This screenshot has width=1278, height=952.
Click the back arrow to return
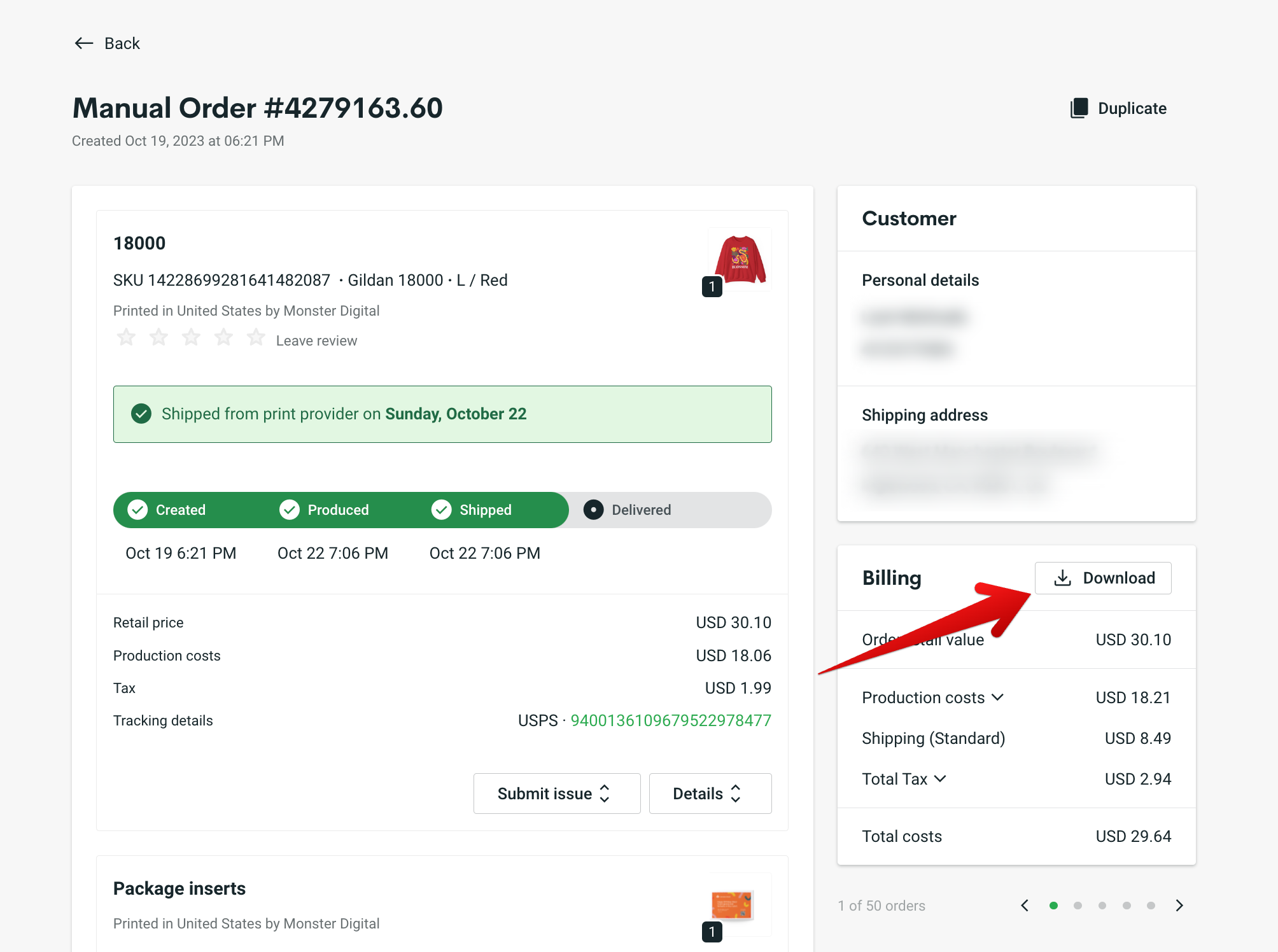[x=83, y=43]
